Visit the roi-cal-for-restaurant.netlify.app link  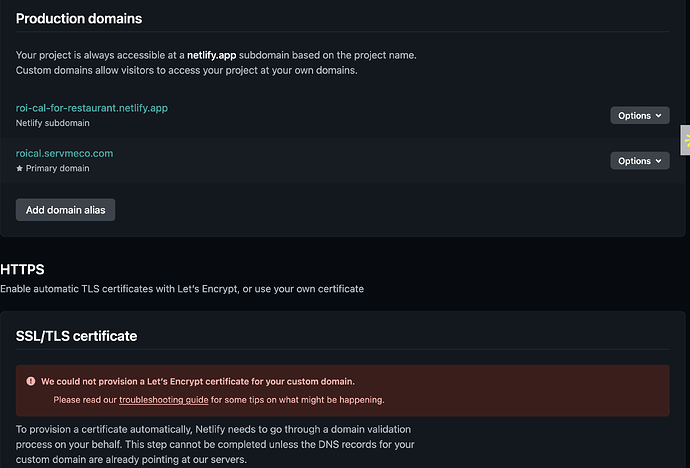click(x=92, y=108)
